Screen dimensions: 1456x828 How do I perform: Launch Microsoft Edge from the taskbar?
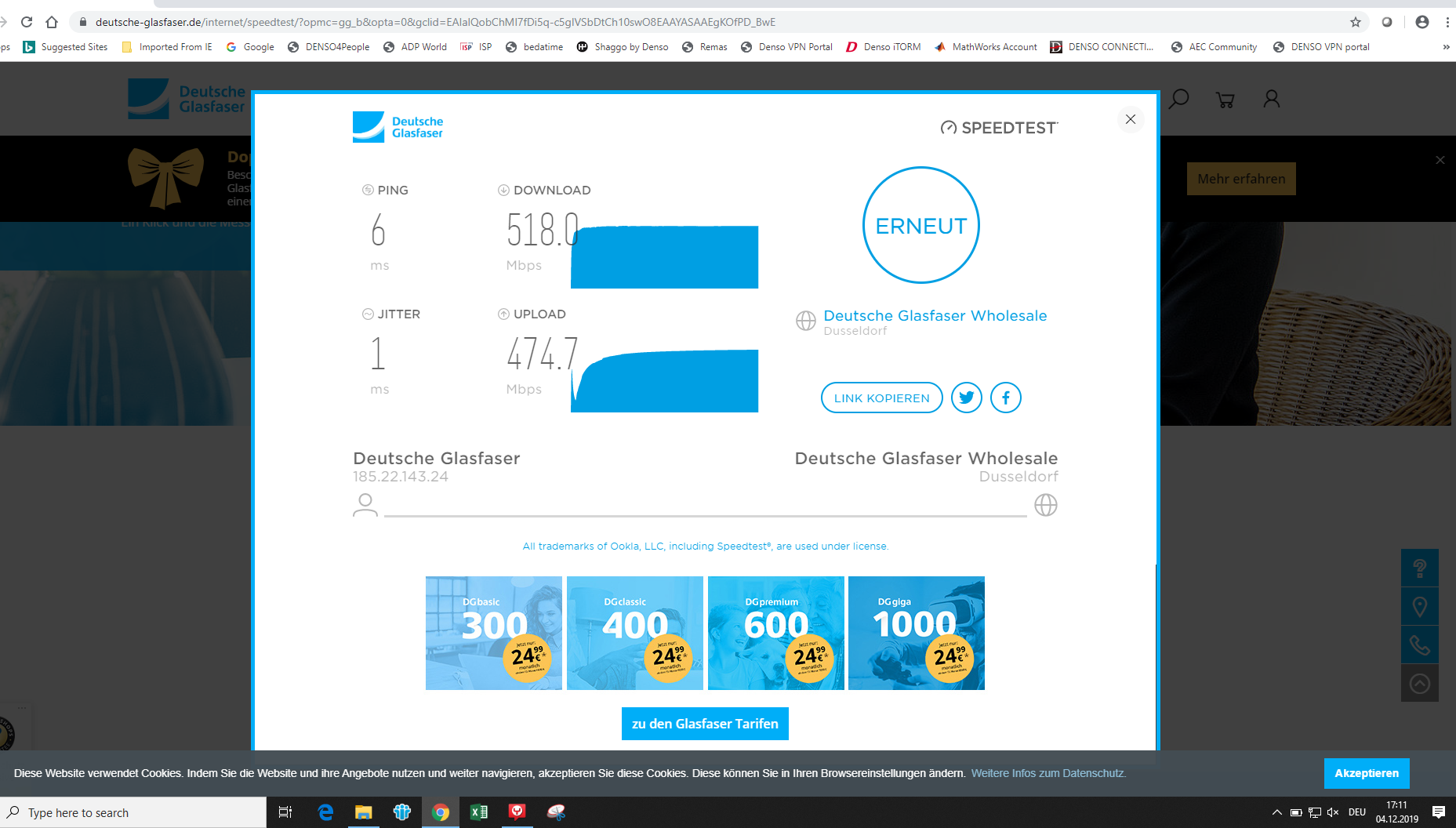325,812
